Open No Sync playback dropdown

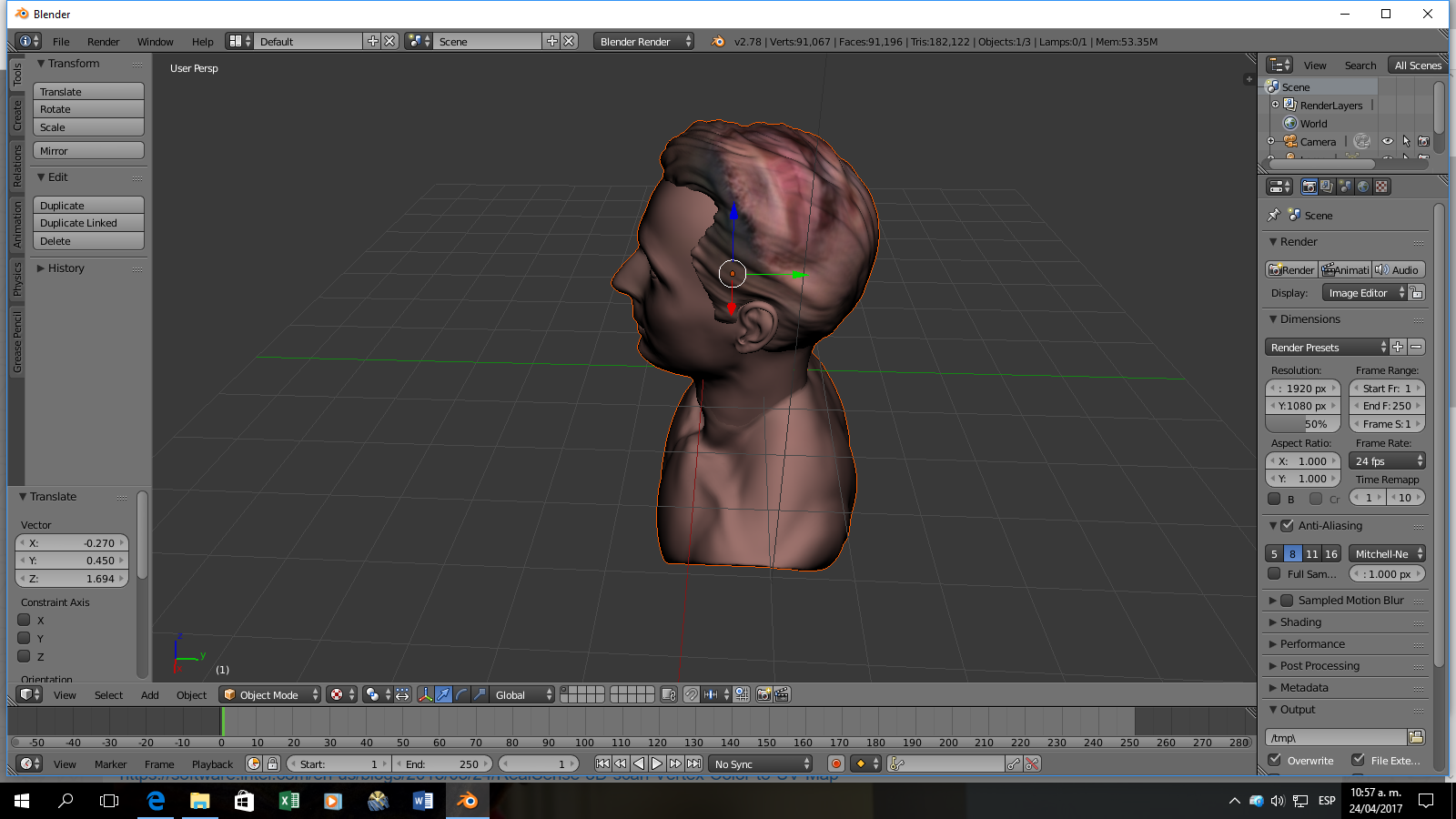coord(761,763)
